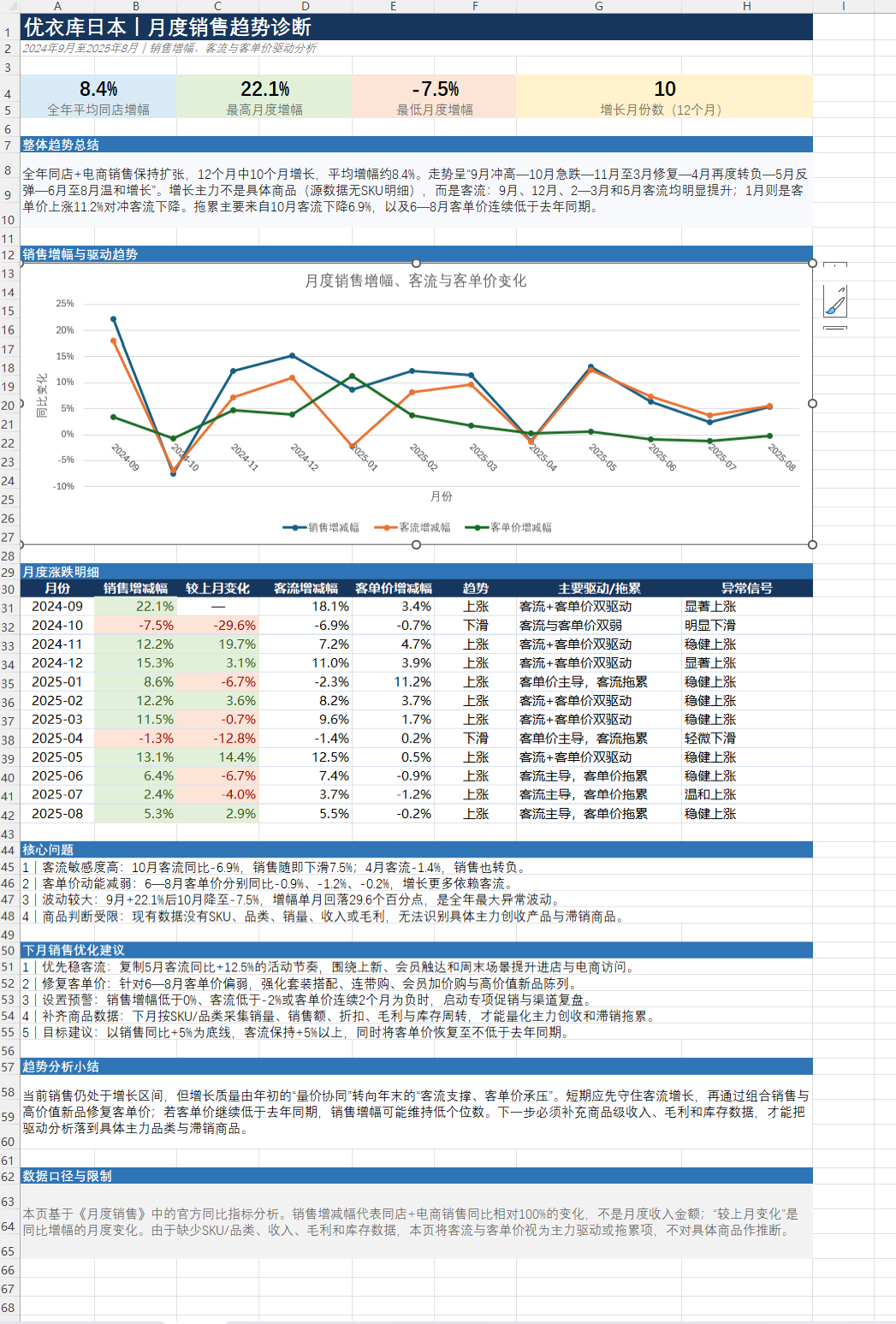This screenshot has height=1324, width=896.
Task: Select the 11.2% 客单价 cell for 2025-01
Action: point(394,682)
